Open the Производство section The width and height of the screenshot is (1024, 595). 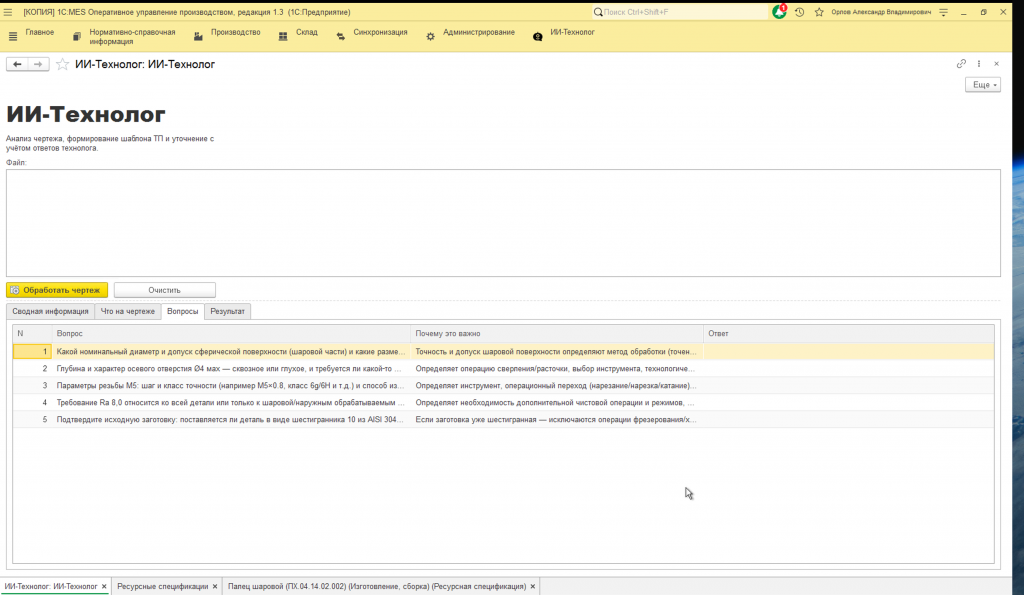coord(235,32)
